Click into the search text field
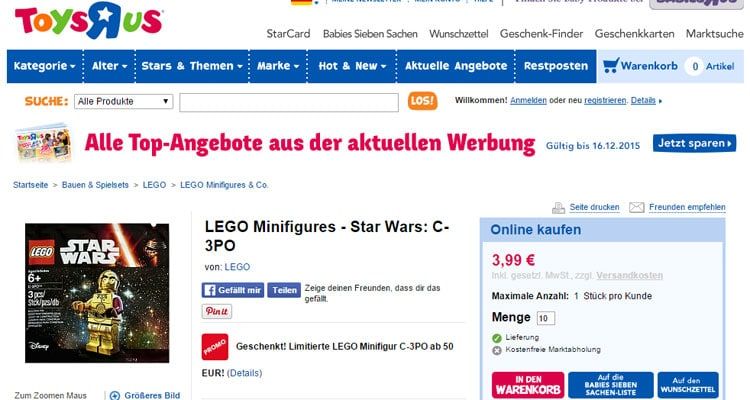 [x=289, y=102]
